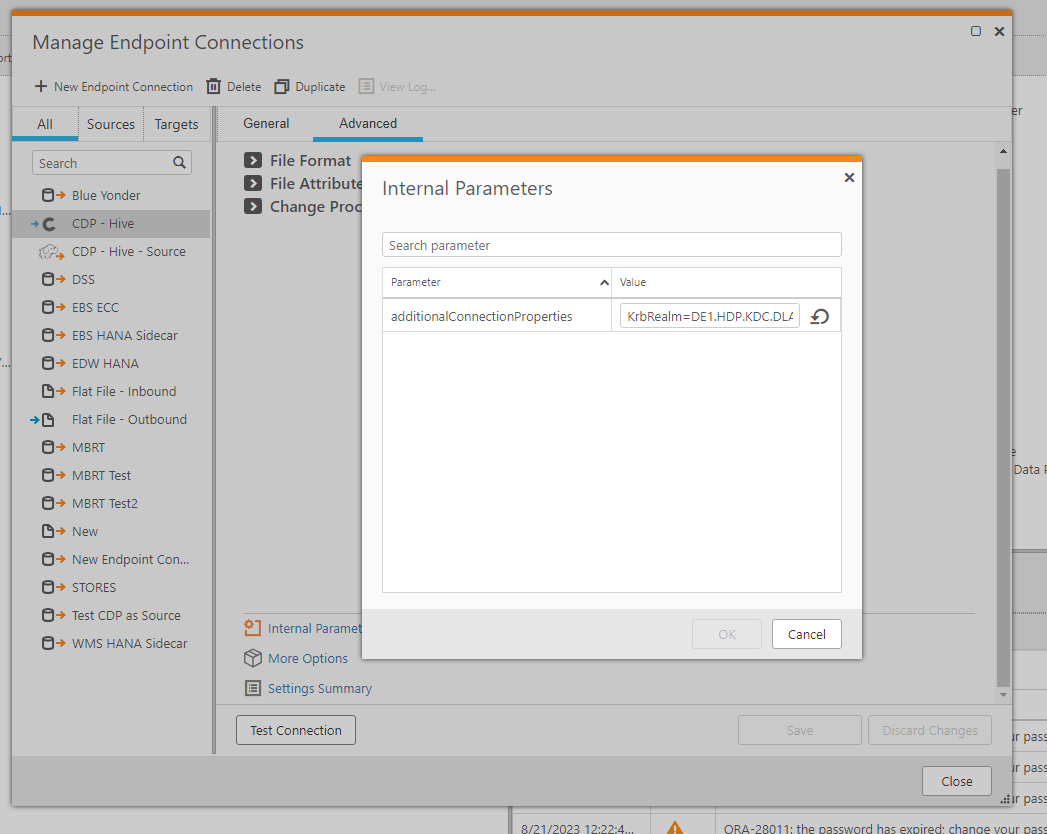Show the Targets tab
Screen dimensions: 1047x834
pos(177,125)
